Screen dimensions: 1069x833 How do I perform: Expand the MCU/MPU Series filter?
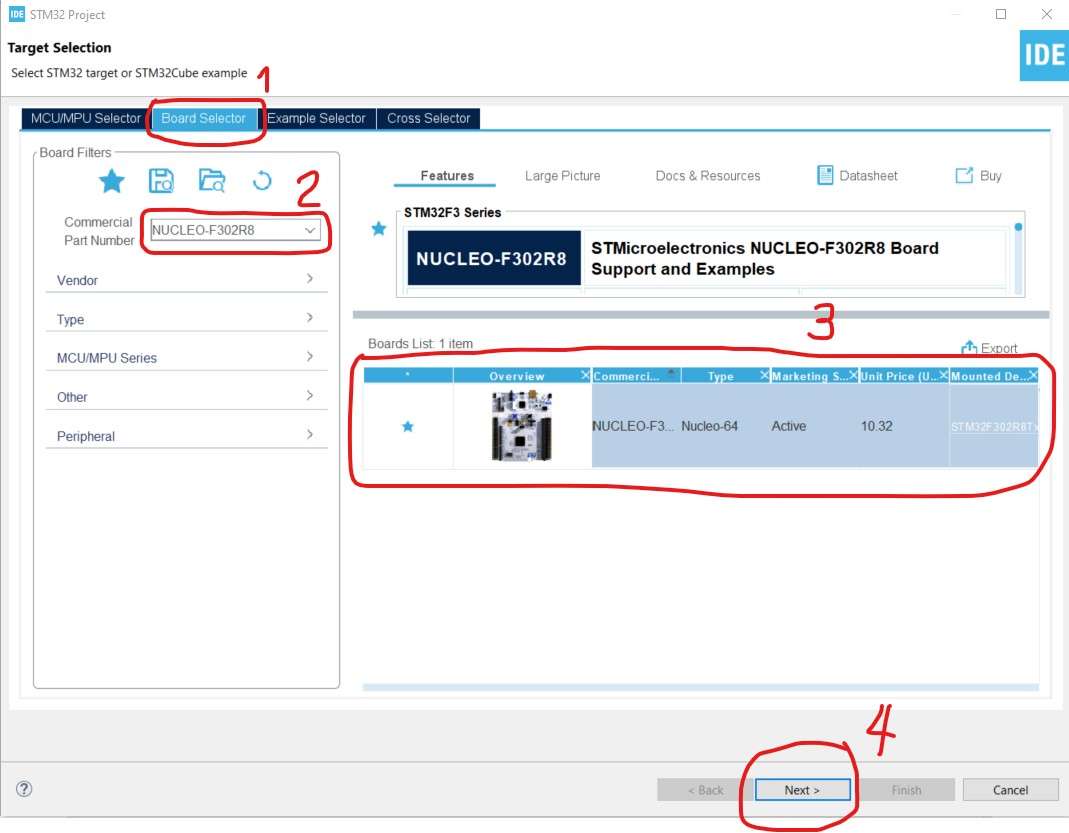coord(186,357)
